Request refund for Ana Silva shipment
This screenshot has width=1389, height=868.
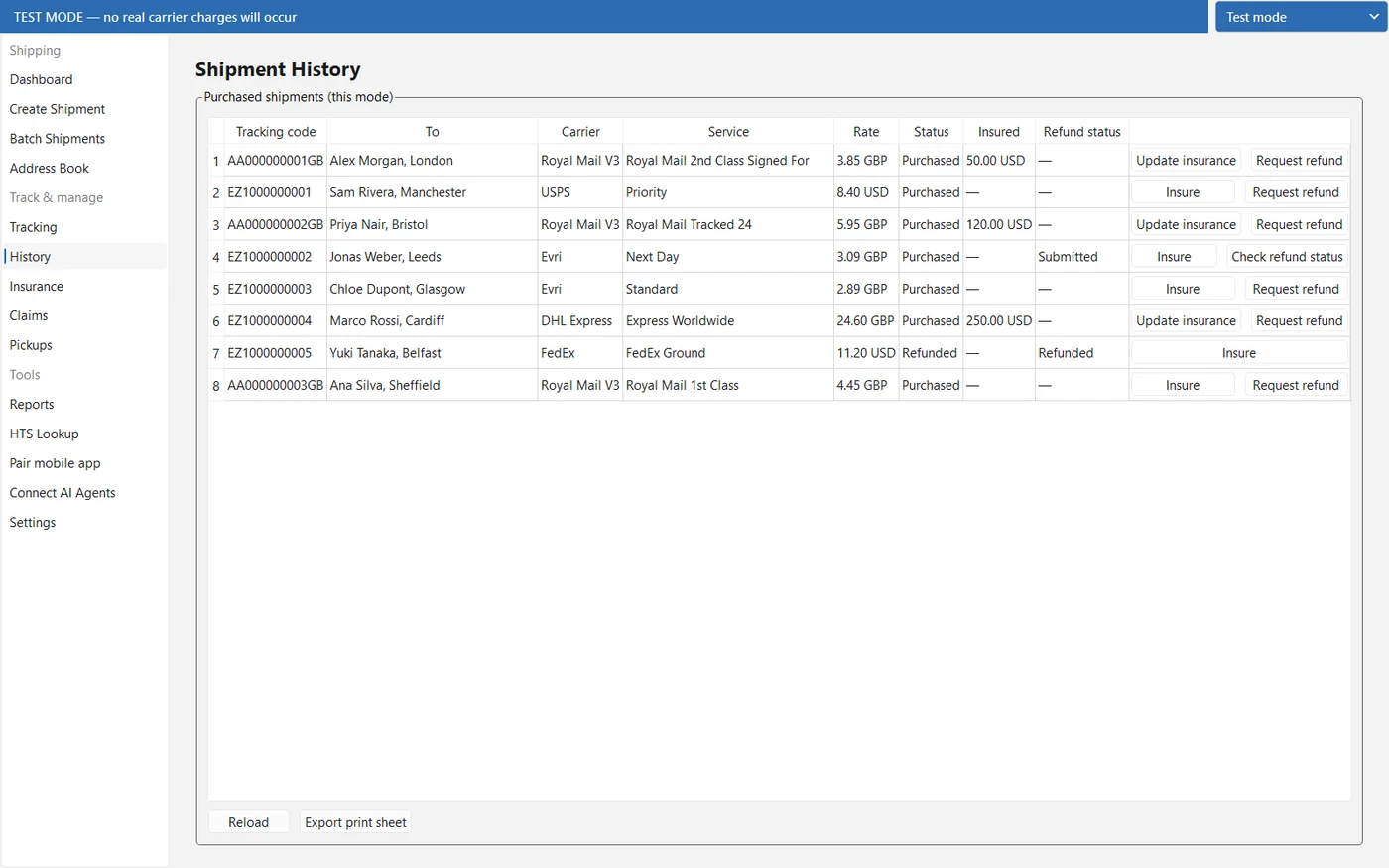pyautogui.click(x=1296, y=385)
